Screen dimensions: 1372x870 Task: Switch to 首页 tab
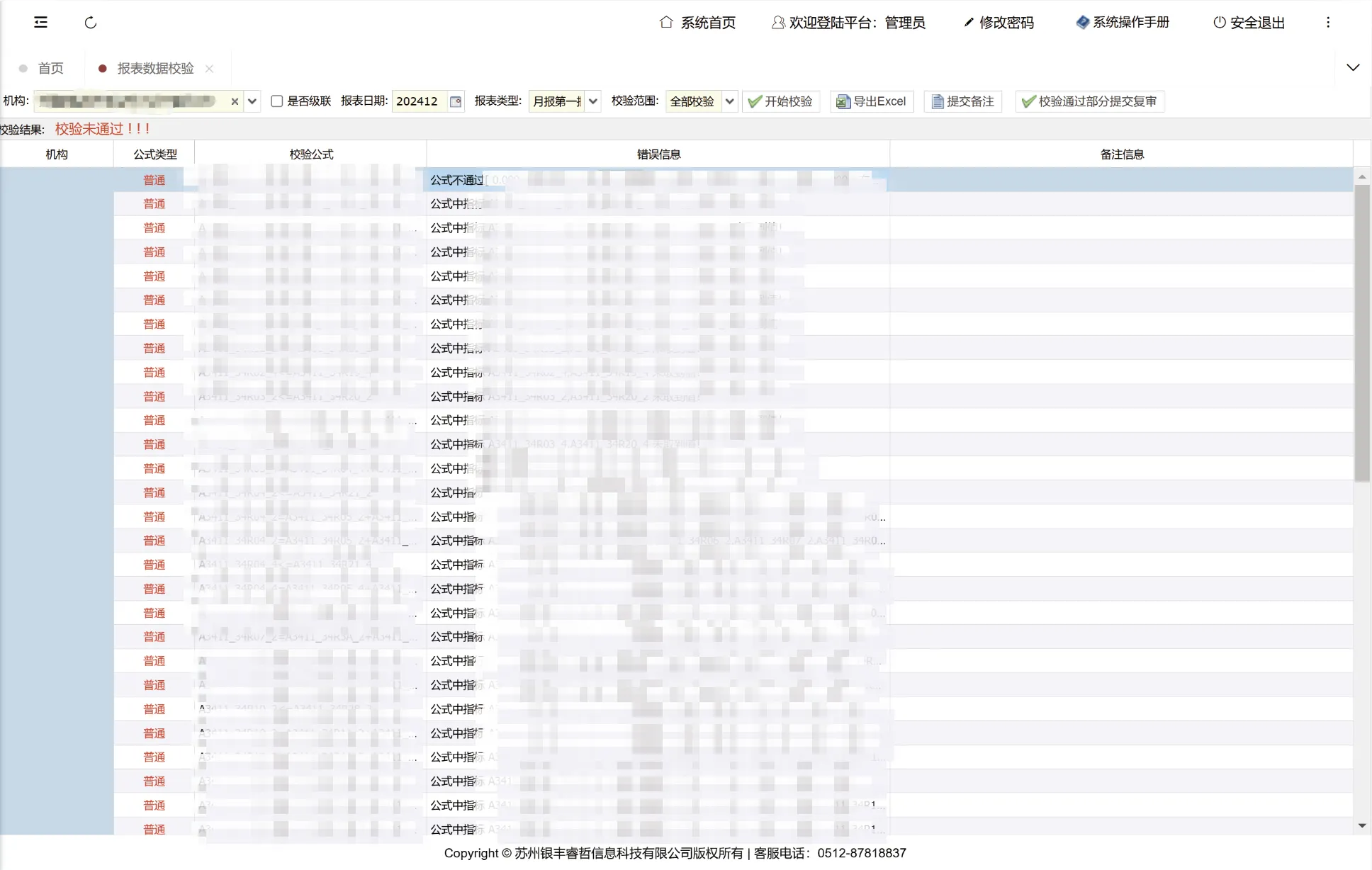tap(50, 68)
